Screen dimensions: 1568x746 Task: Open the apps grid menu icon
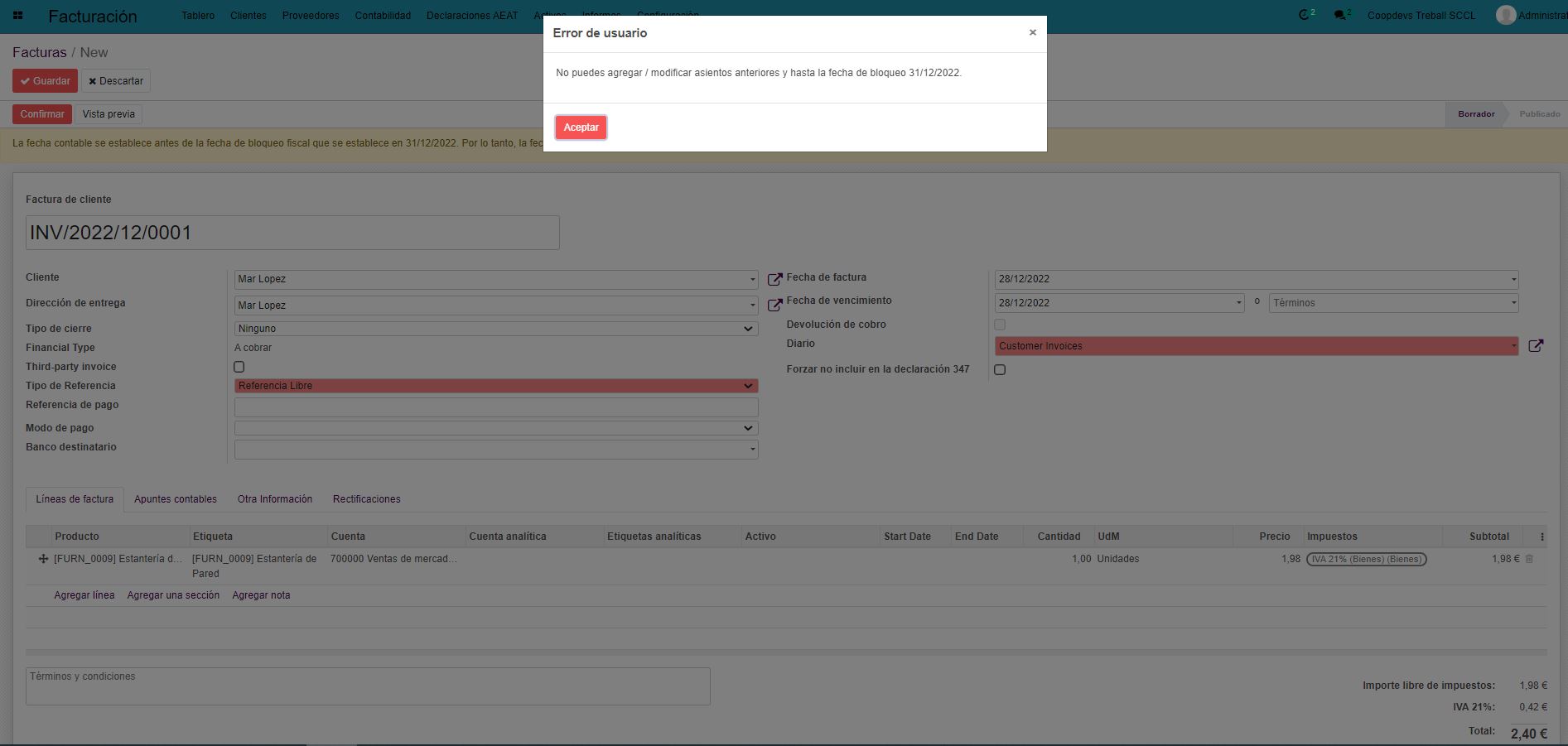(17, 16)
